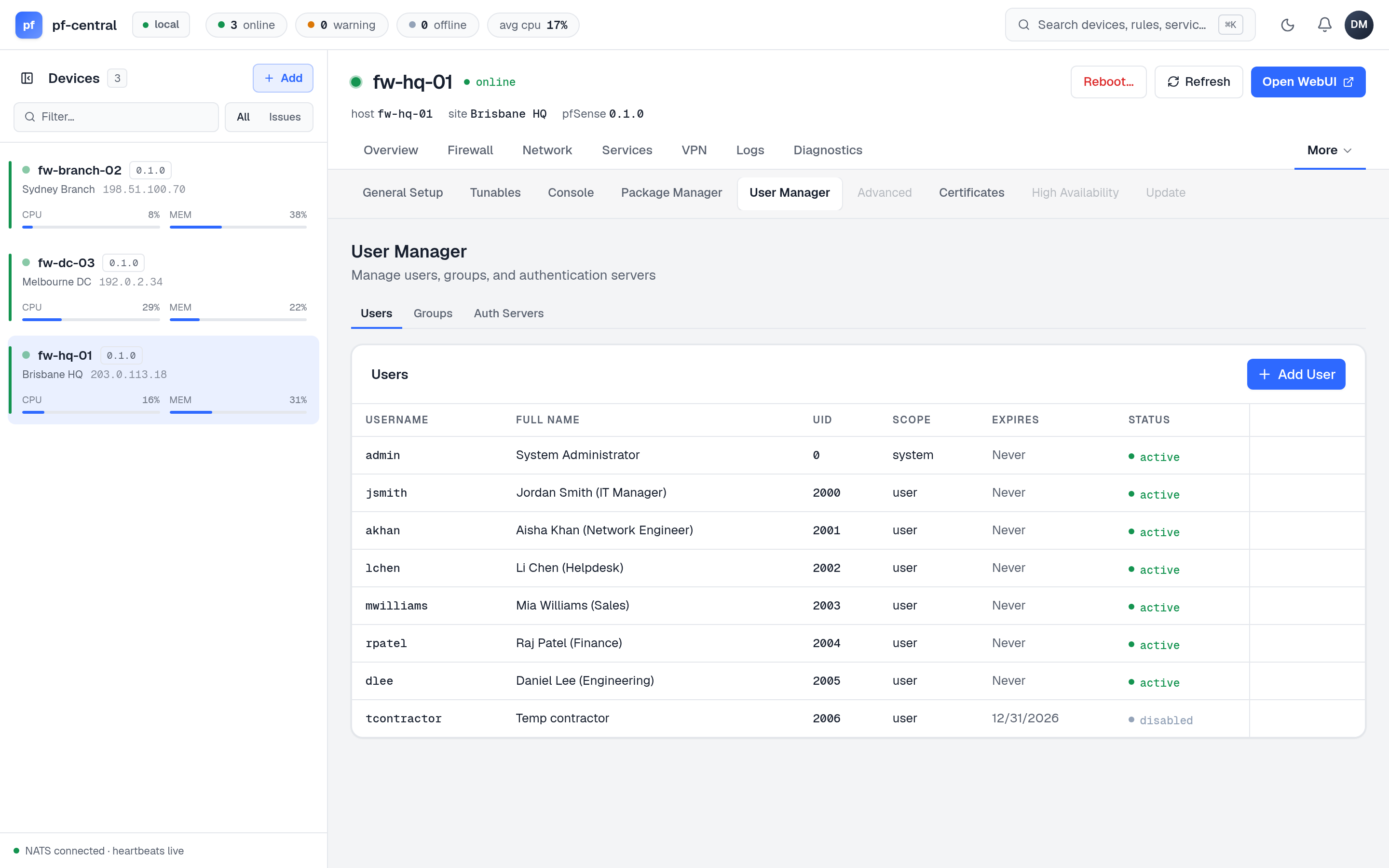
Task: Expand the More menu dropdown
Action: coord(1329,150)
